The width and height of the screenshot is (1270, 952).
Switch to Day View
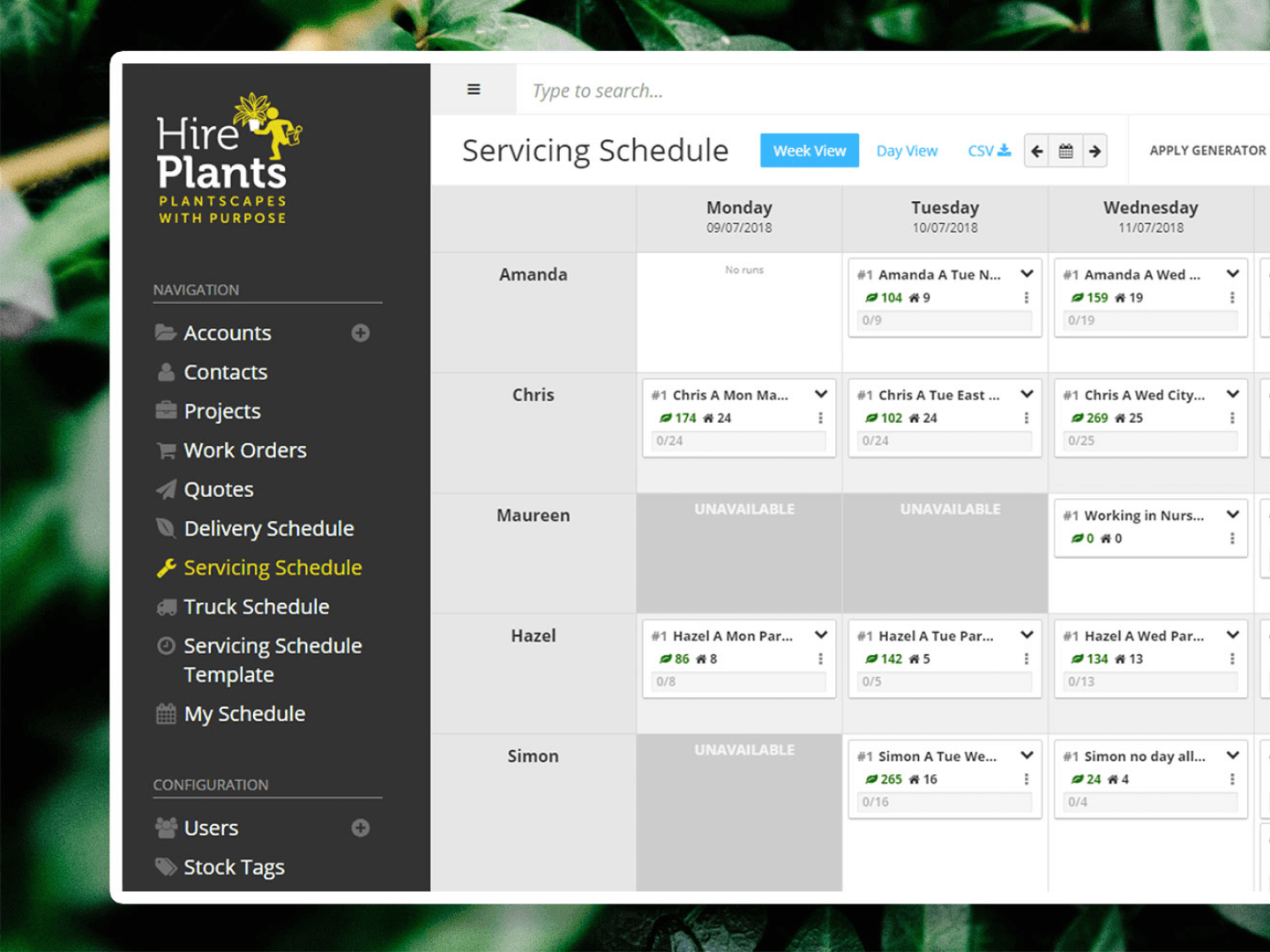(907, 150)
